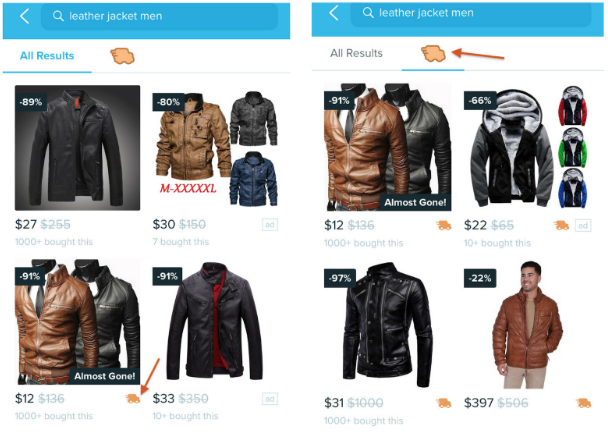Click the Almost Gone! label on right screen
The height and width of the screenshot is (435, 608).
[415, 202]
